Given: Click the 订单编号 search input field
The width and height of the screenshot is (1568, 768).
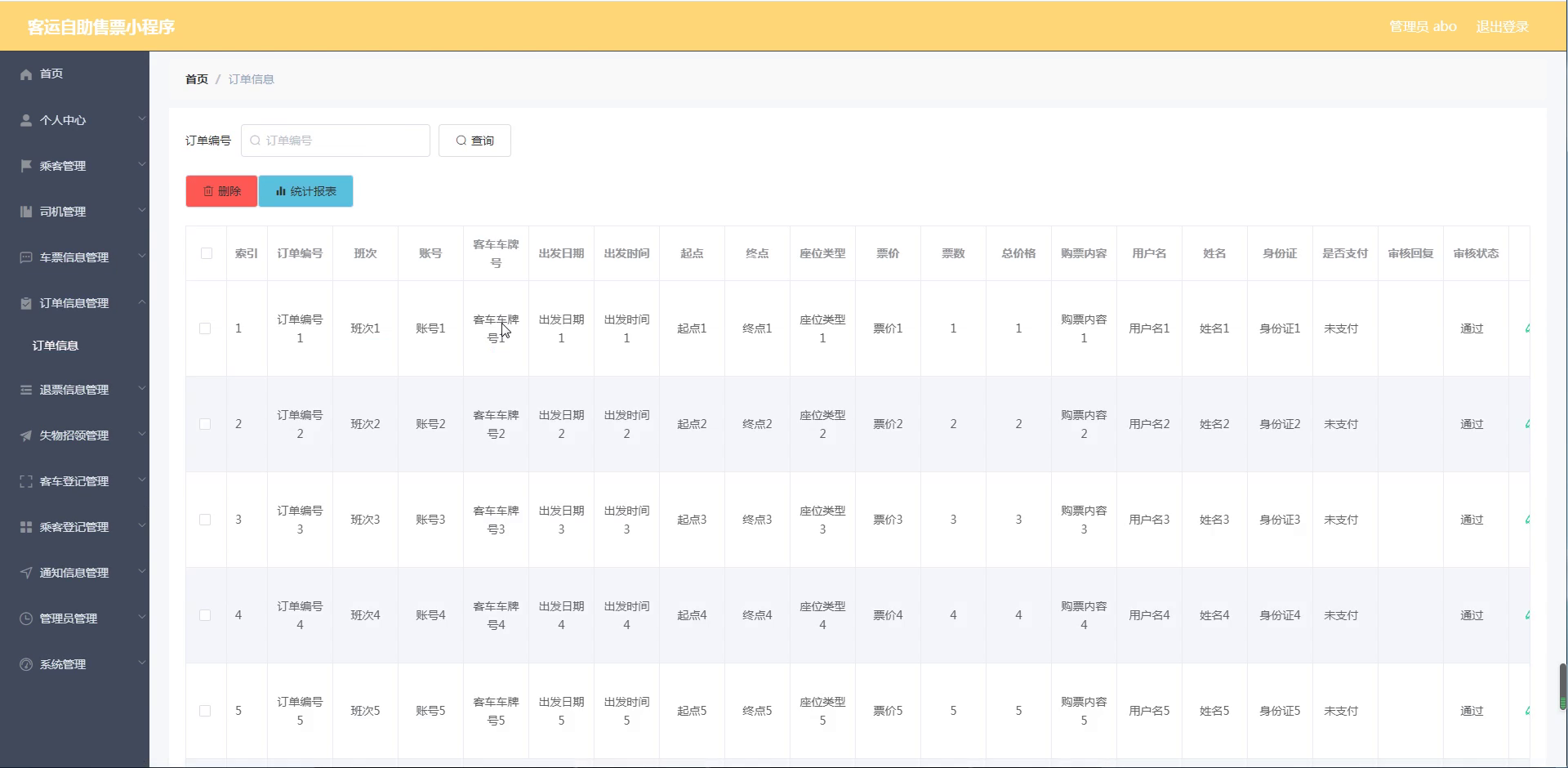Looking at the screenshot, I should (336, 141).
